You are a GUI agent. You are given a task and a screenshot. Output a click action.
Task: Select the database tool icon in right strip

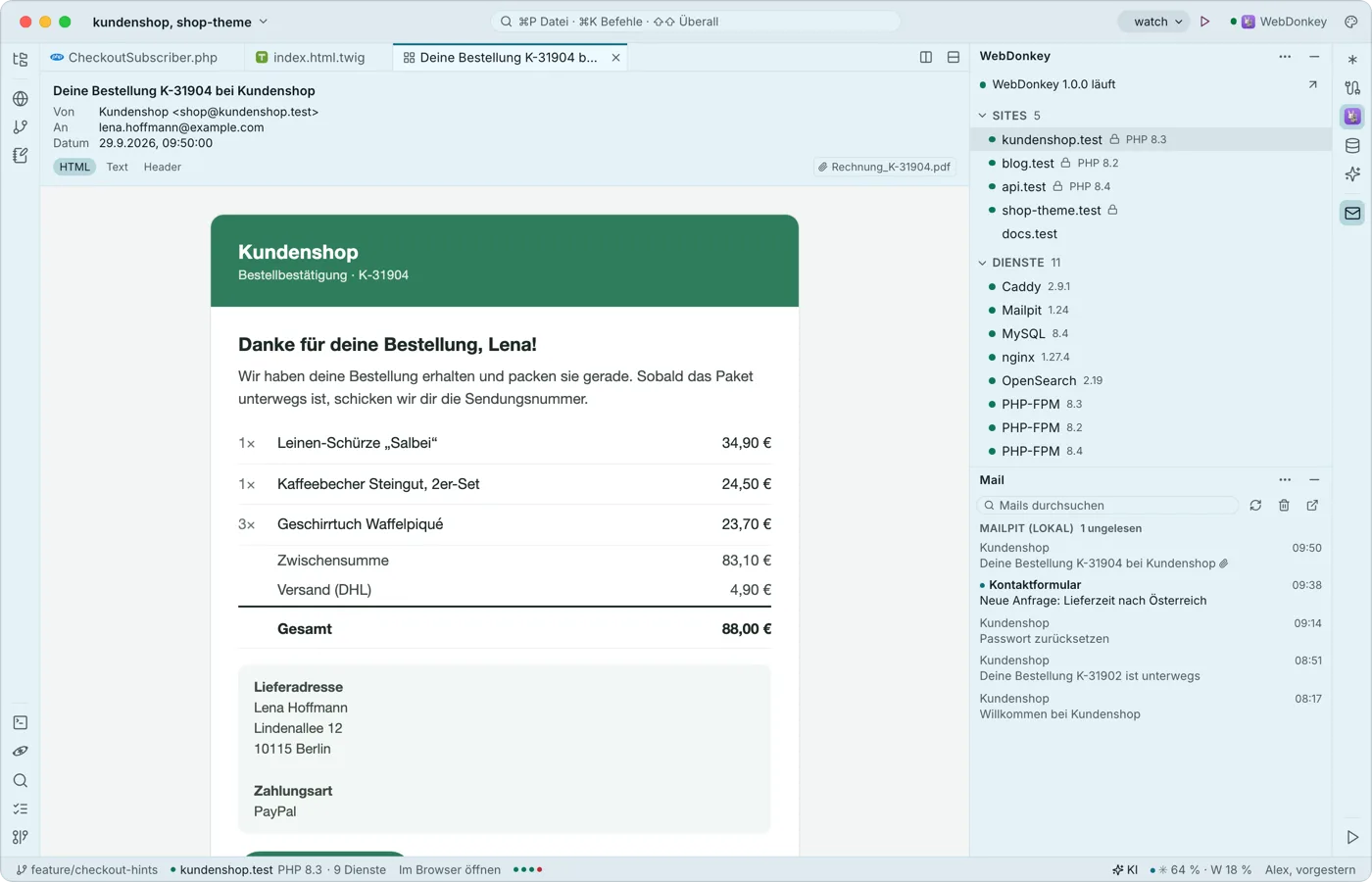(1352, 146)
